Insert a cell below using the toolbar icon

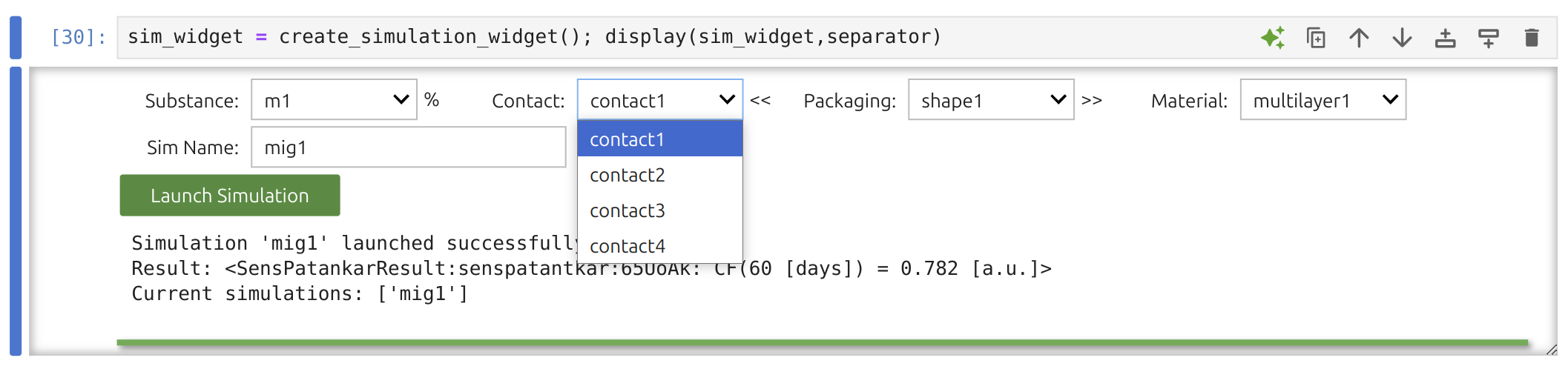(1488, 37)
